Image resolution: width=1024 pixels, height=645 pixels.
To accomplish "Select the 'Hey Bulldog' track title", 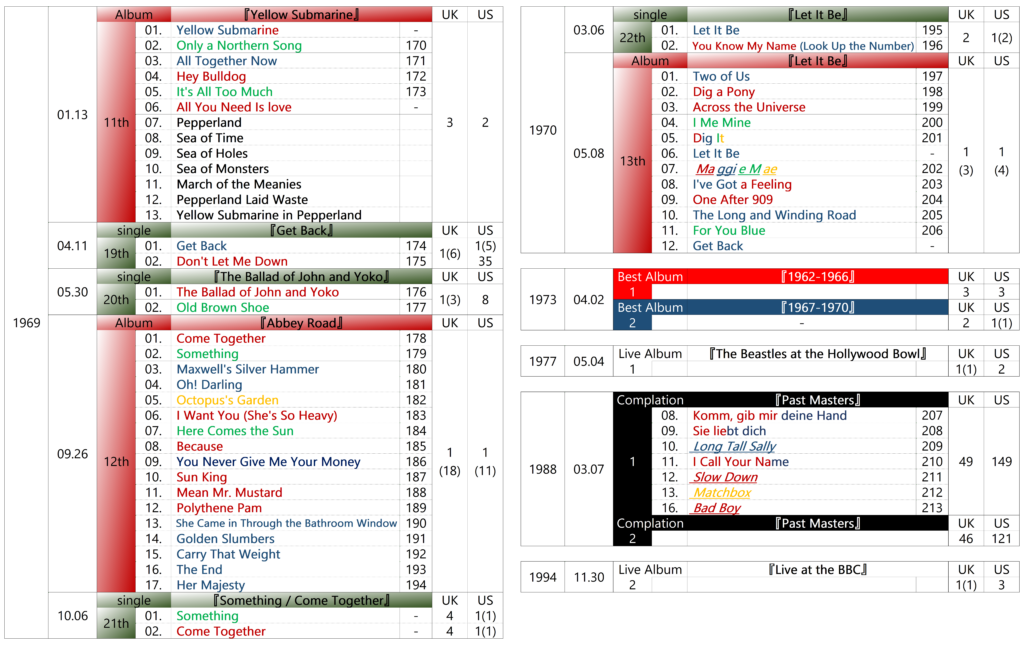I will tap(210, 77).
